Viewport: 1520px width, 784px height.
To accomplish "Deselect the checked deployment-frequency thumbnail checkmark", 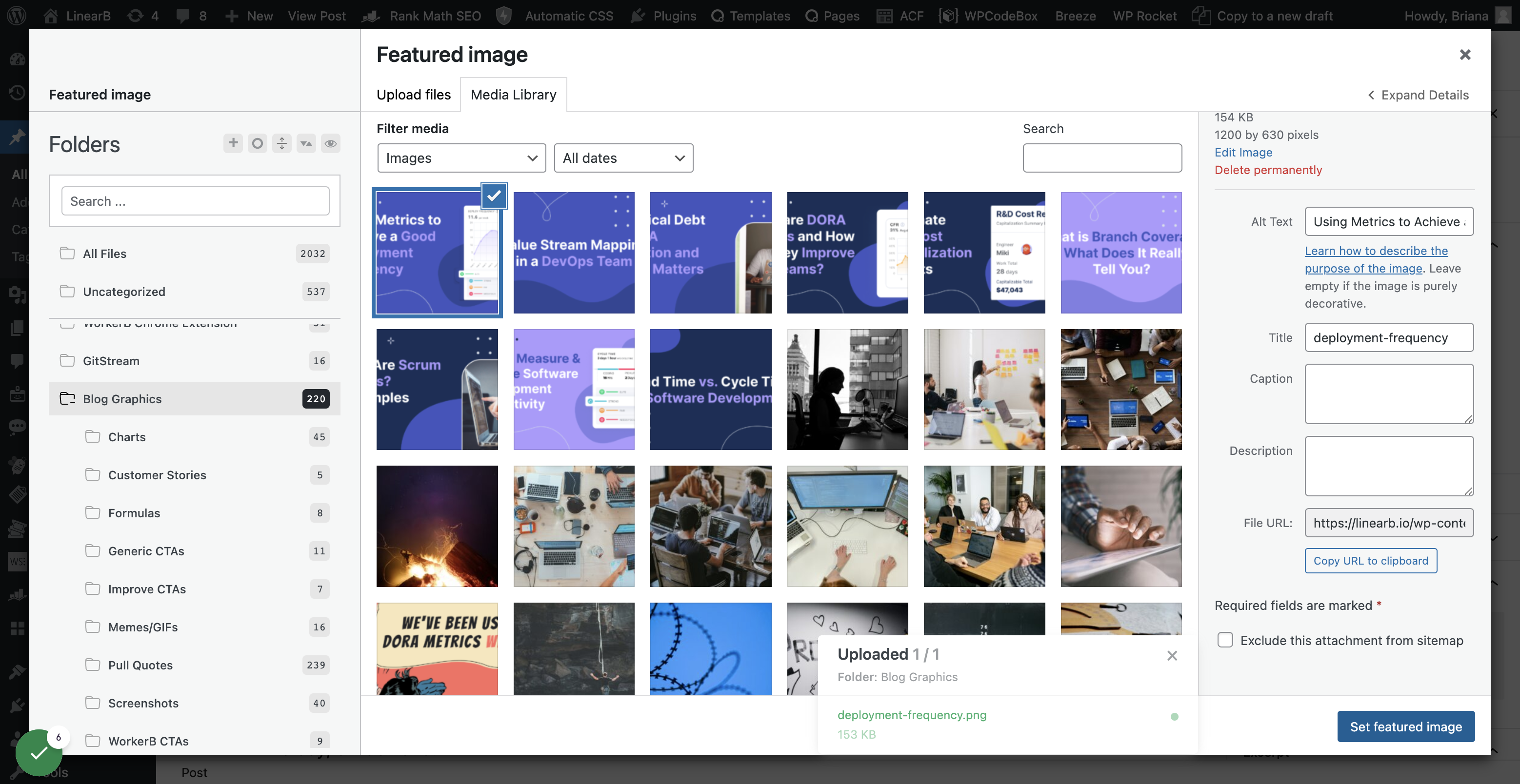I will 494,195.
